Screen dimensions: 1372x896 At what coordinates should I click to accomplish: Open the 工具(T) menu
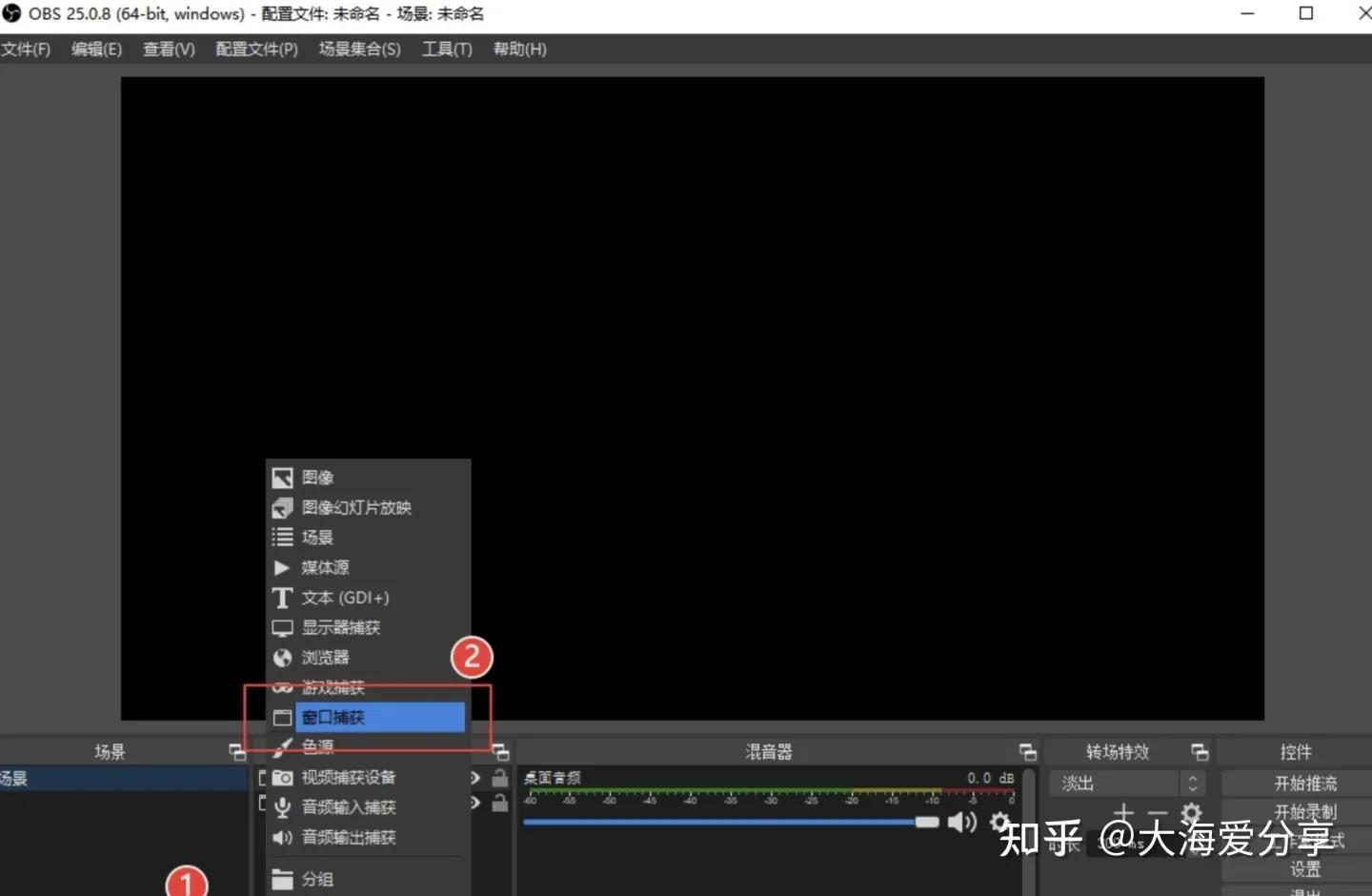coord(446,49)
